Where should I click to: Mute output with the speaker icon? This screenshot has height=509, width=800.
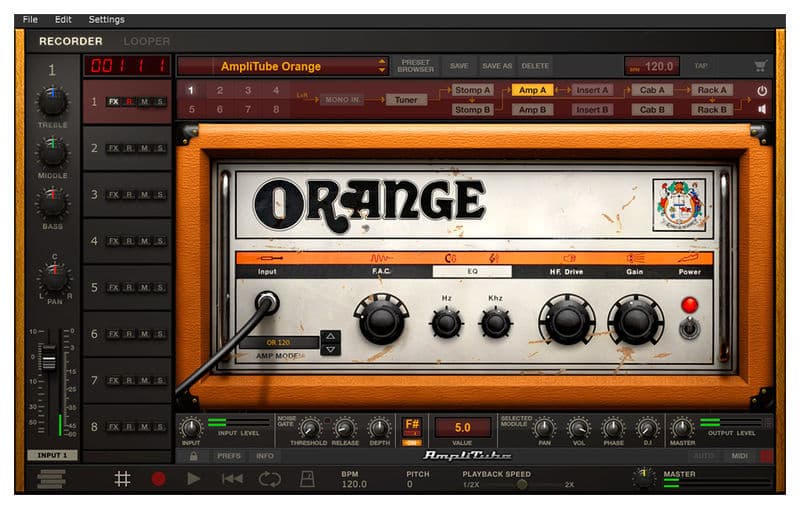coord(762,109)
